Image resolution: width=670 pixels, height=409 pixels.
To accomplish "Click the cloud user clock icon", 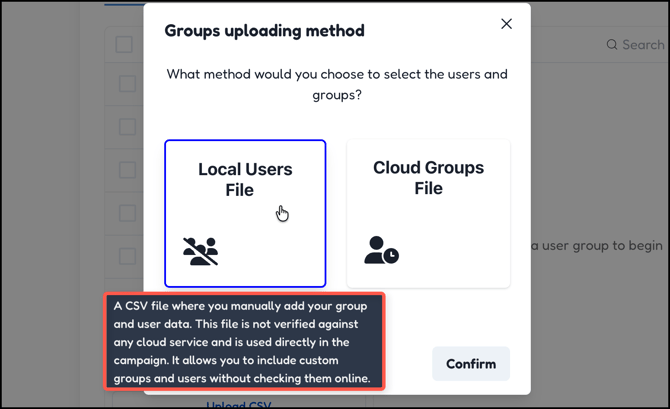I will point(381,250).
